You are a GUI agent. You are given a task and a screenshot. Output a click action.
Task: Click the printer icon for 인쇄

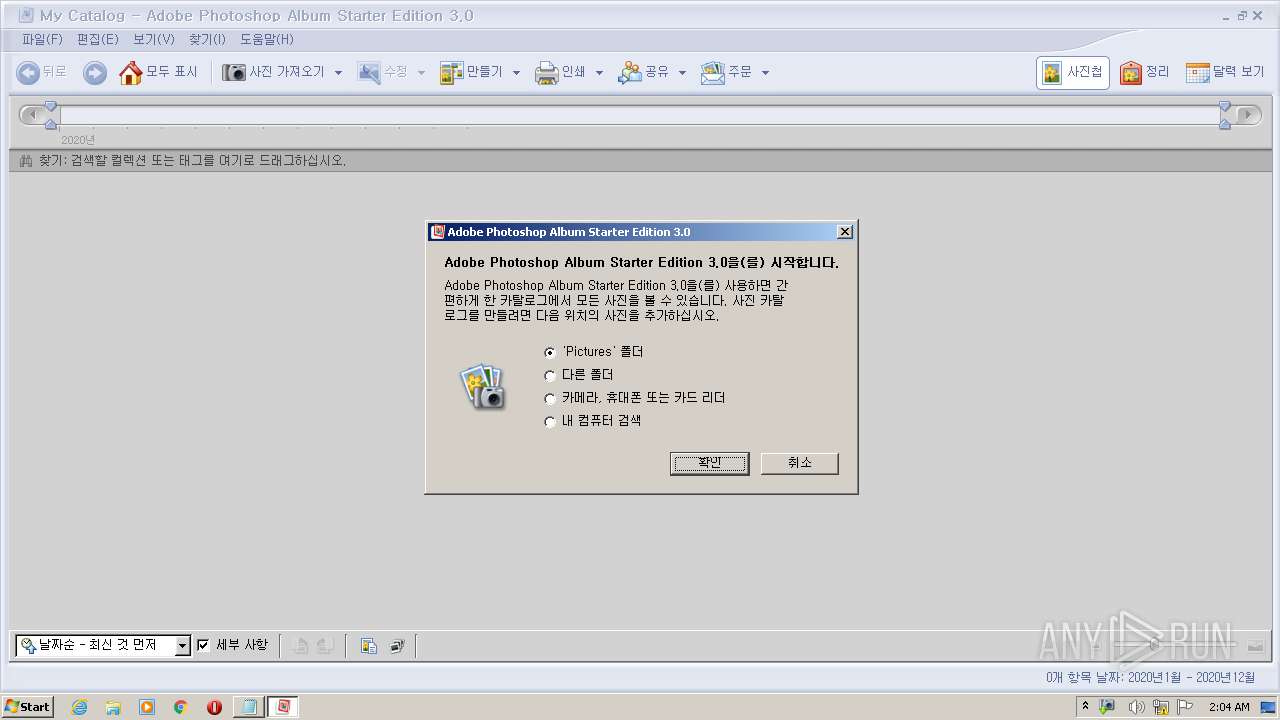tap(546, 73)
